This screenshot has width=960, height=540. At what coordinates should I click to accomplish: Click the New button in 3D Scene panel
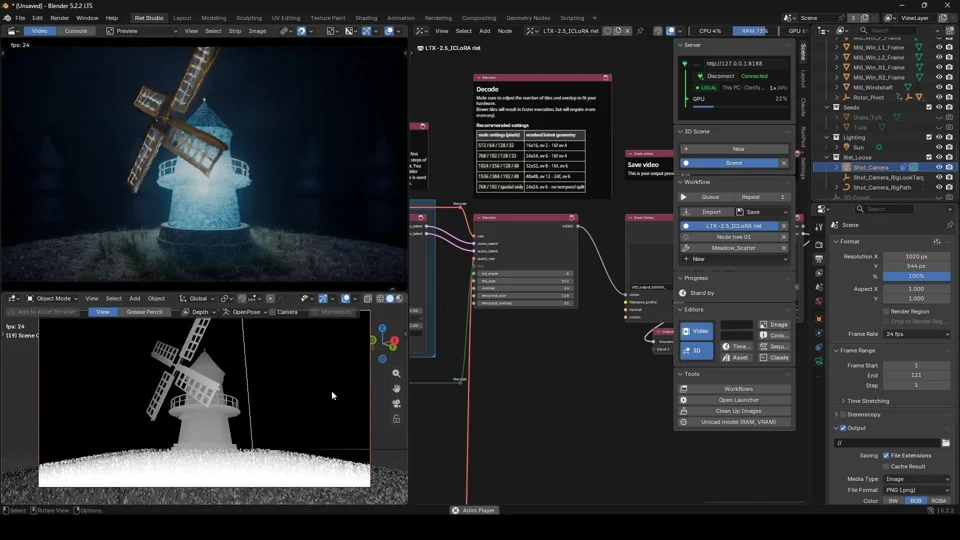point(735,149)
